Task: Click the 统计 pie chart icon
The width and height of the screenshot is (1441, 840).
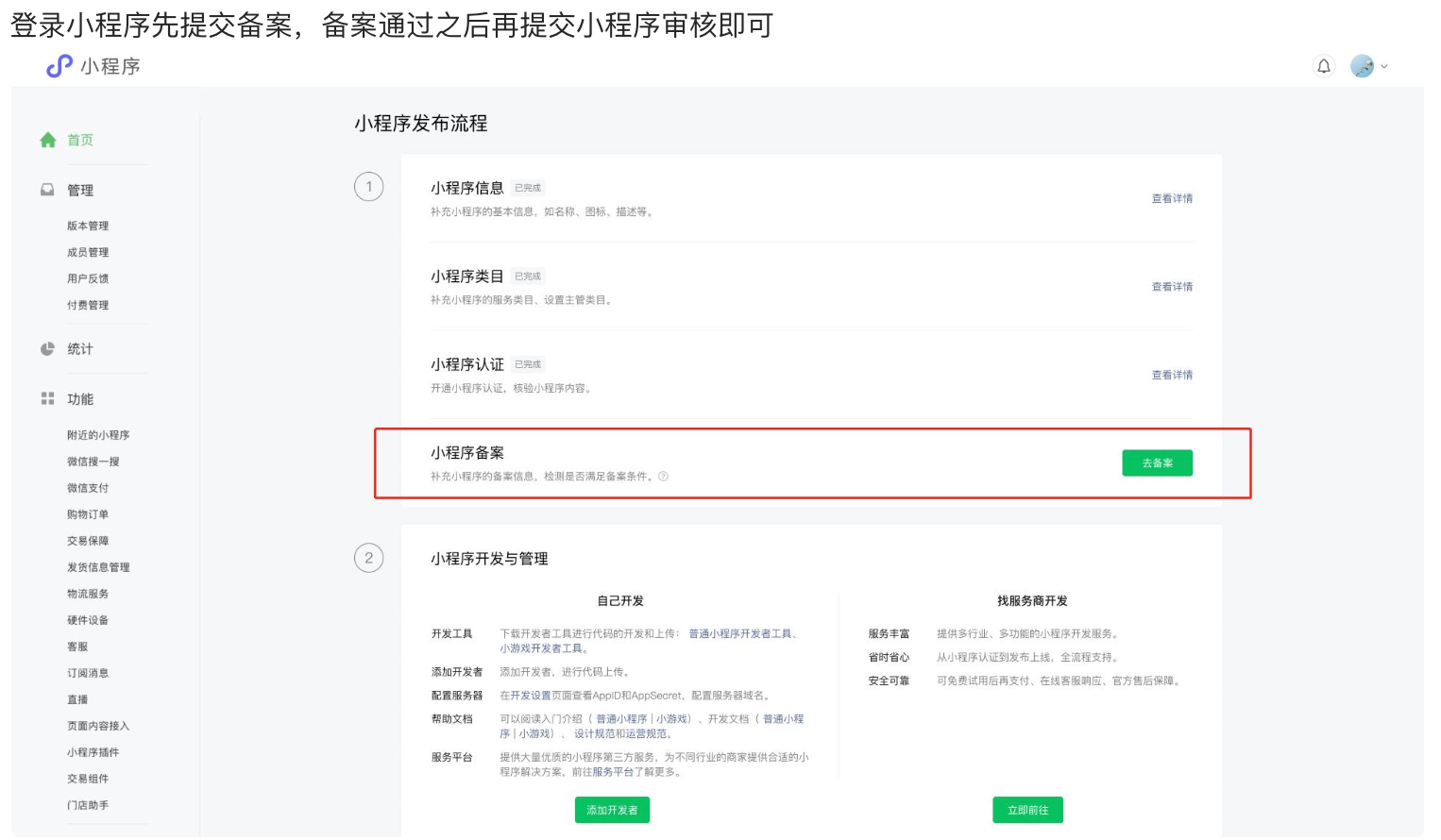Action: tap(47, 348)
